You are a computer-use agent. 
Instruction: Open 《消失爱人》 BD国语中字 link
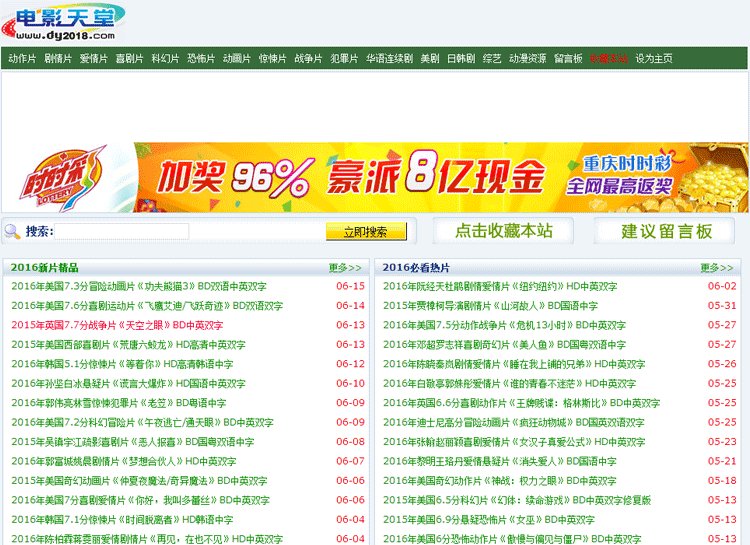499,461
